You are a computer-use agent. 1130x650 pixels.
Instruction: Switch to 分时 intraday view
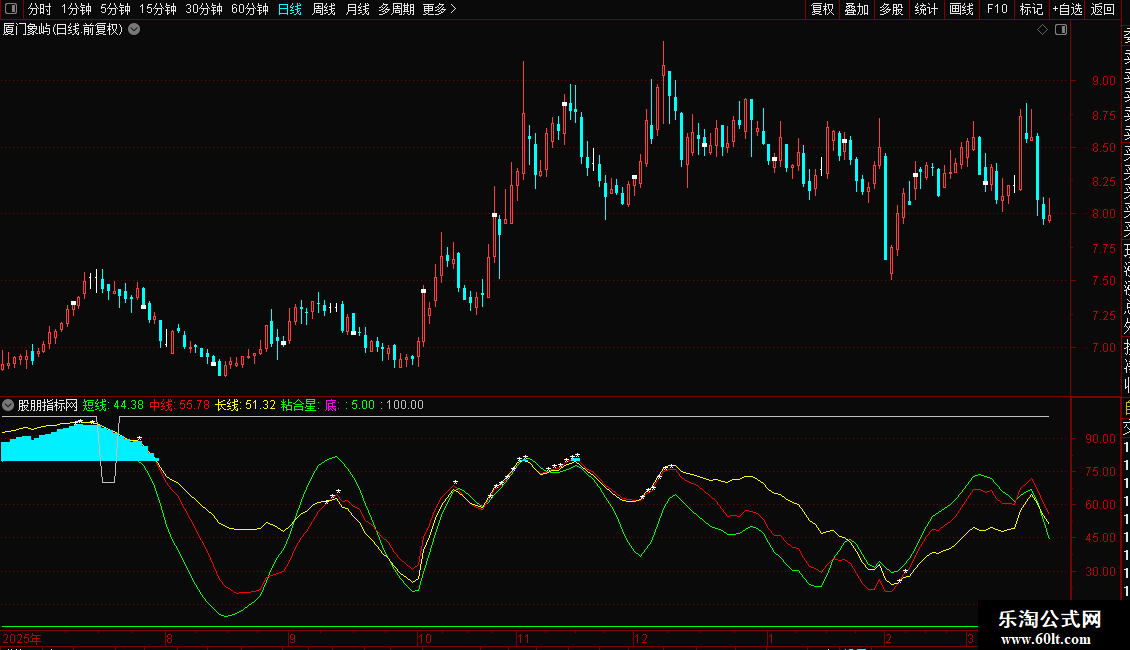tap(40, 9)
